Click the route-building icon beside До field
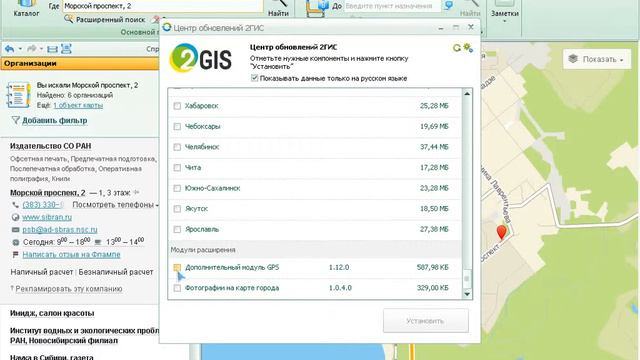The height and width of the screenshot is (360, 640). pyautogui.click(x=316, y=8)
